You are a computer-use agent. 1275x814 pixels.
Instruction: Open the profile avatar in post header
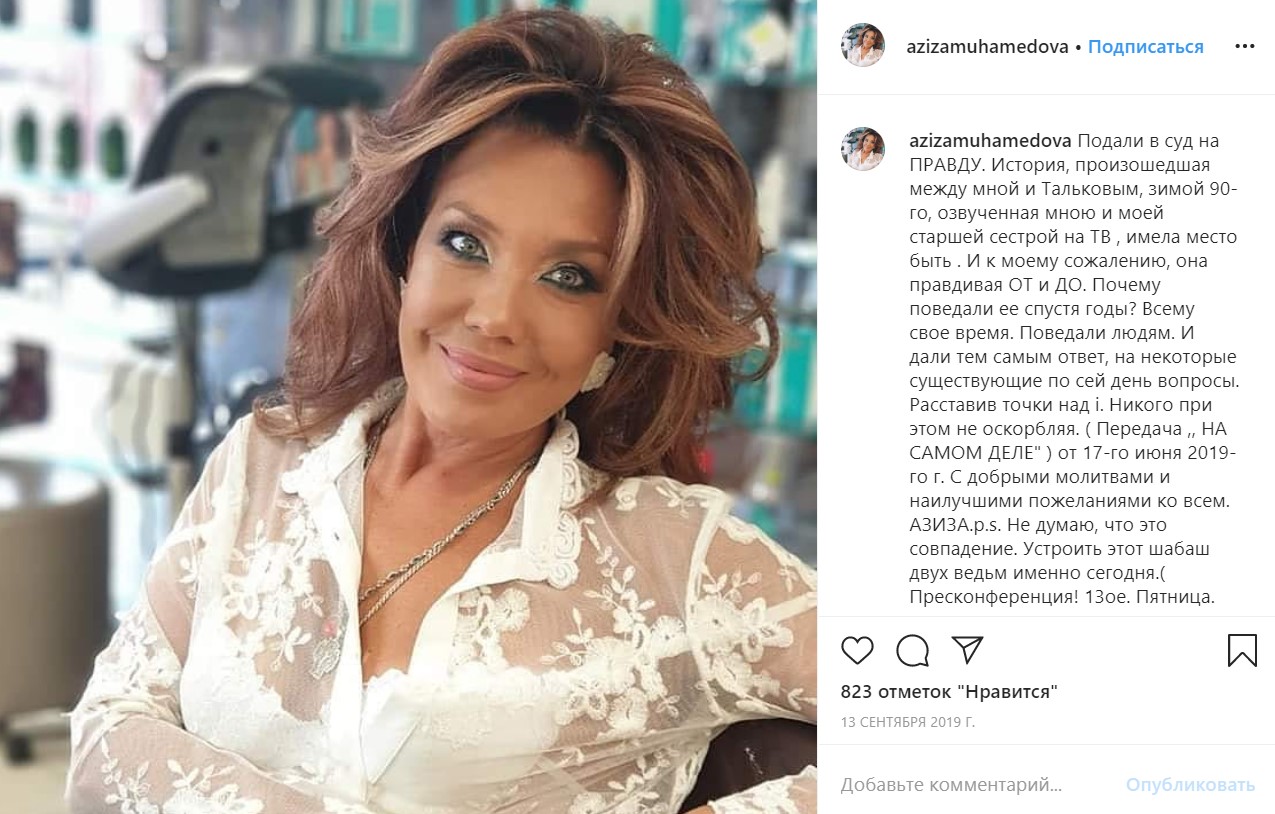pyautogui.click(x=862, y=46)
